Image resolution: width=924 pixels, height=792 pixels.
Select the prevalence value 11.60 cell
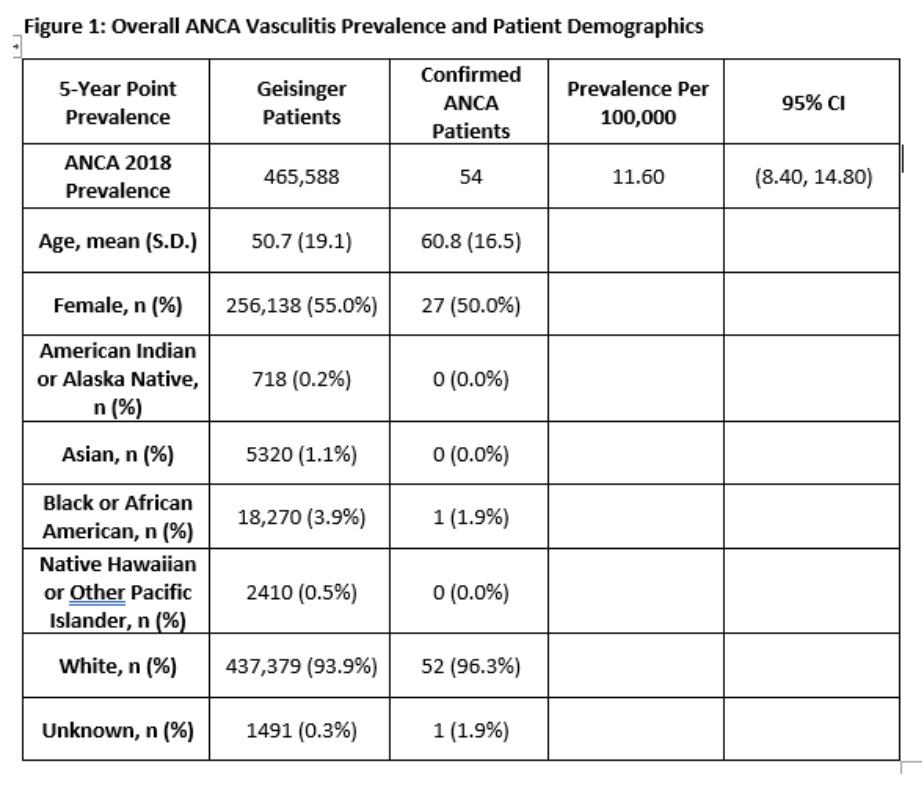638,178
